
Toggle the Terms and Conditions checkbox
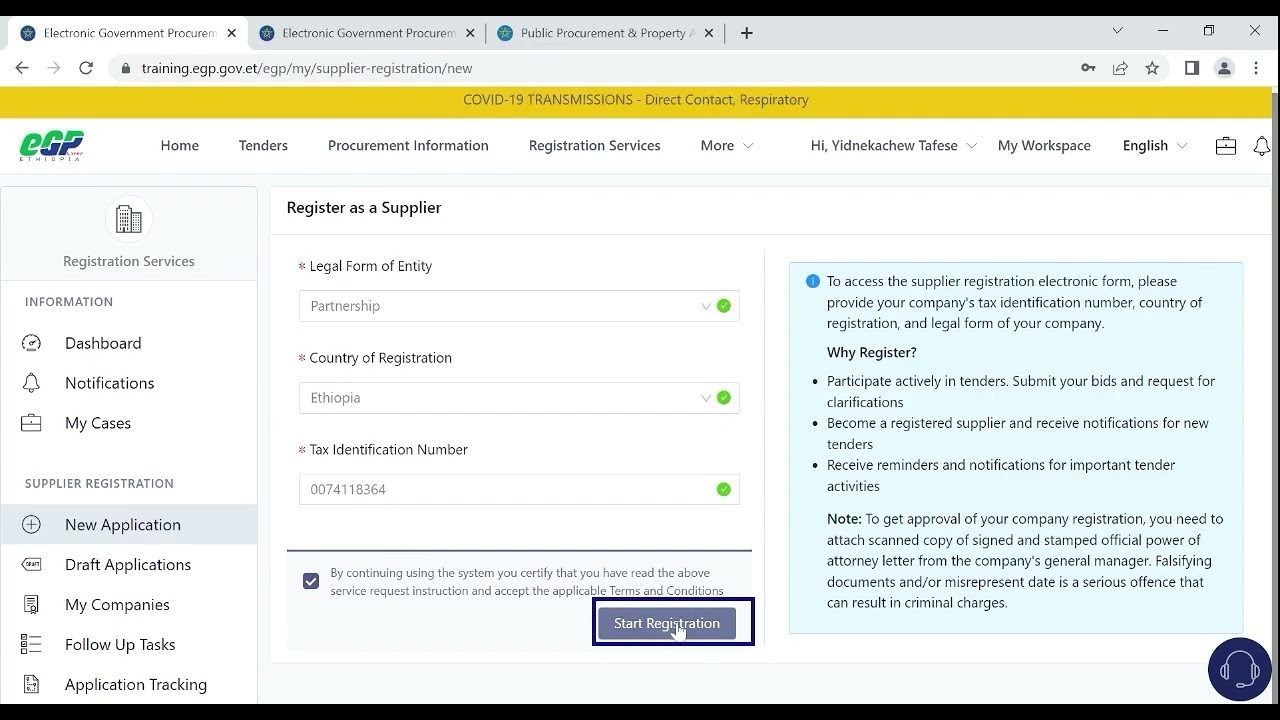tap(311, 581)
